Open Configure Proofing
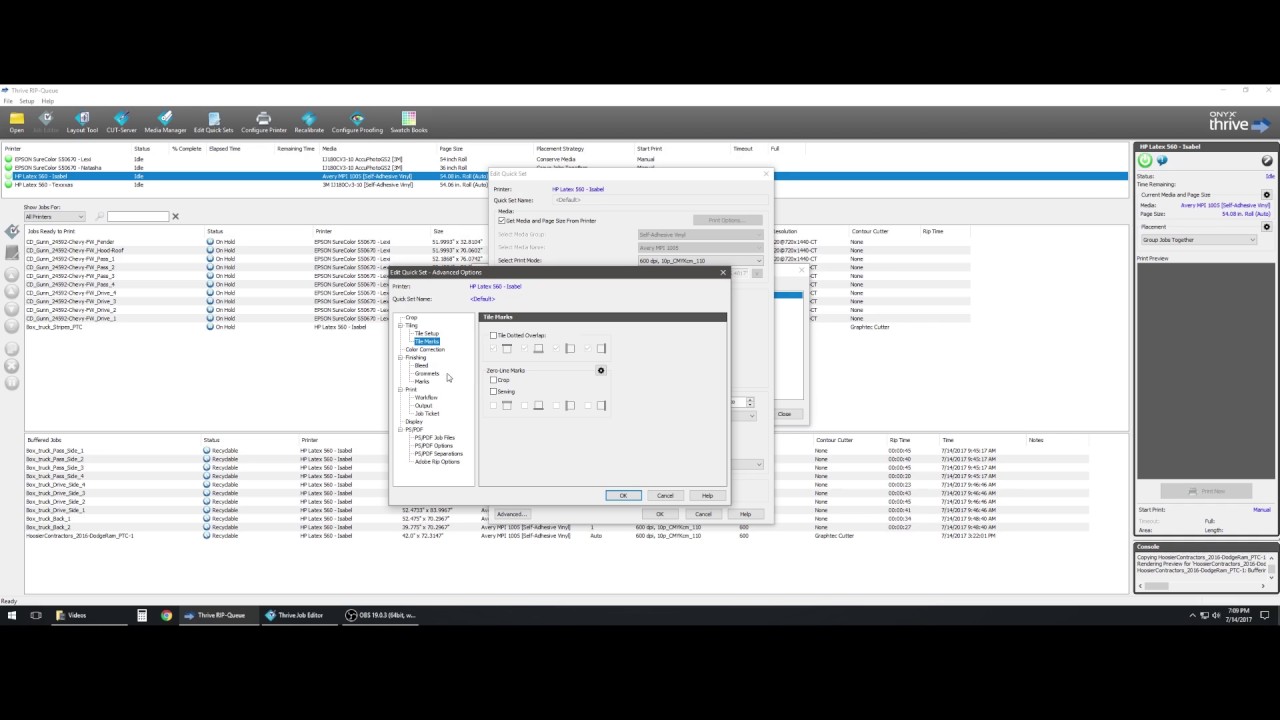Viewport: 1280px width, 720px height. (x=357, y=122)
